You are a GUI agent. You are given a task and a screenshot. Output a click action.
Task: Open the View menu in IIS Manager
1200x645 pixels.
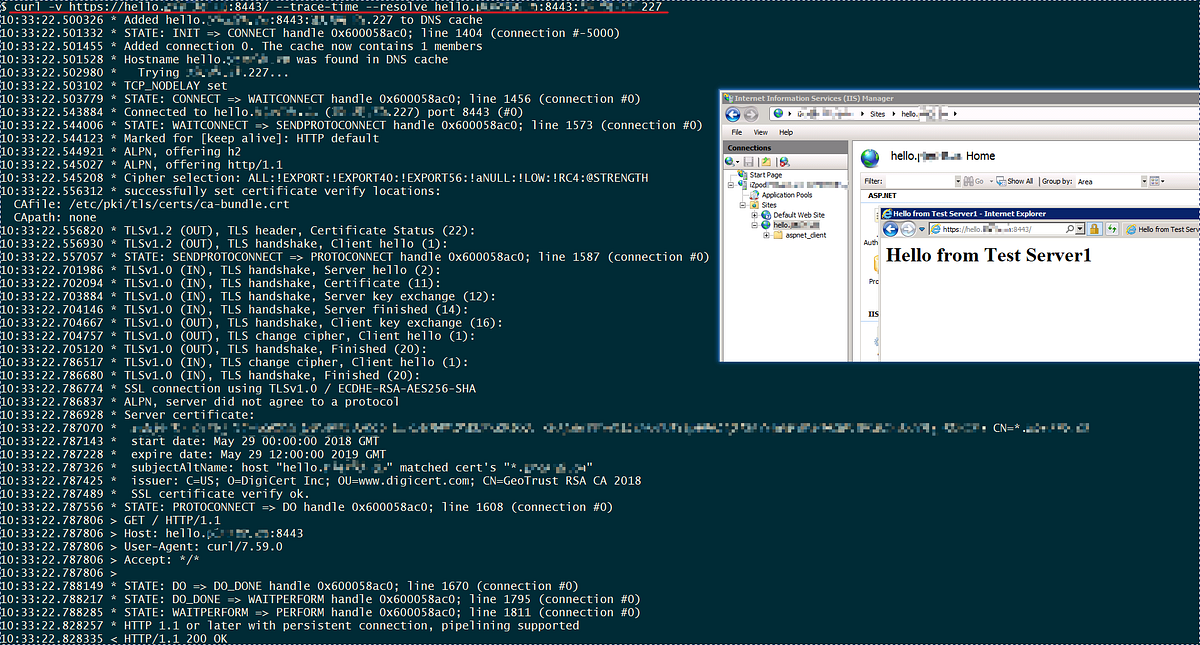coord(761,132)
